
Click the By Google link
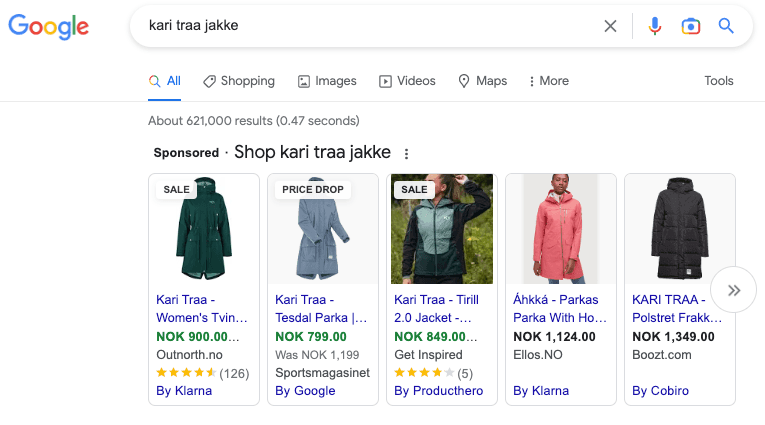click(x=305, y=391)
